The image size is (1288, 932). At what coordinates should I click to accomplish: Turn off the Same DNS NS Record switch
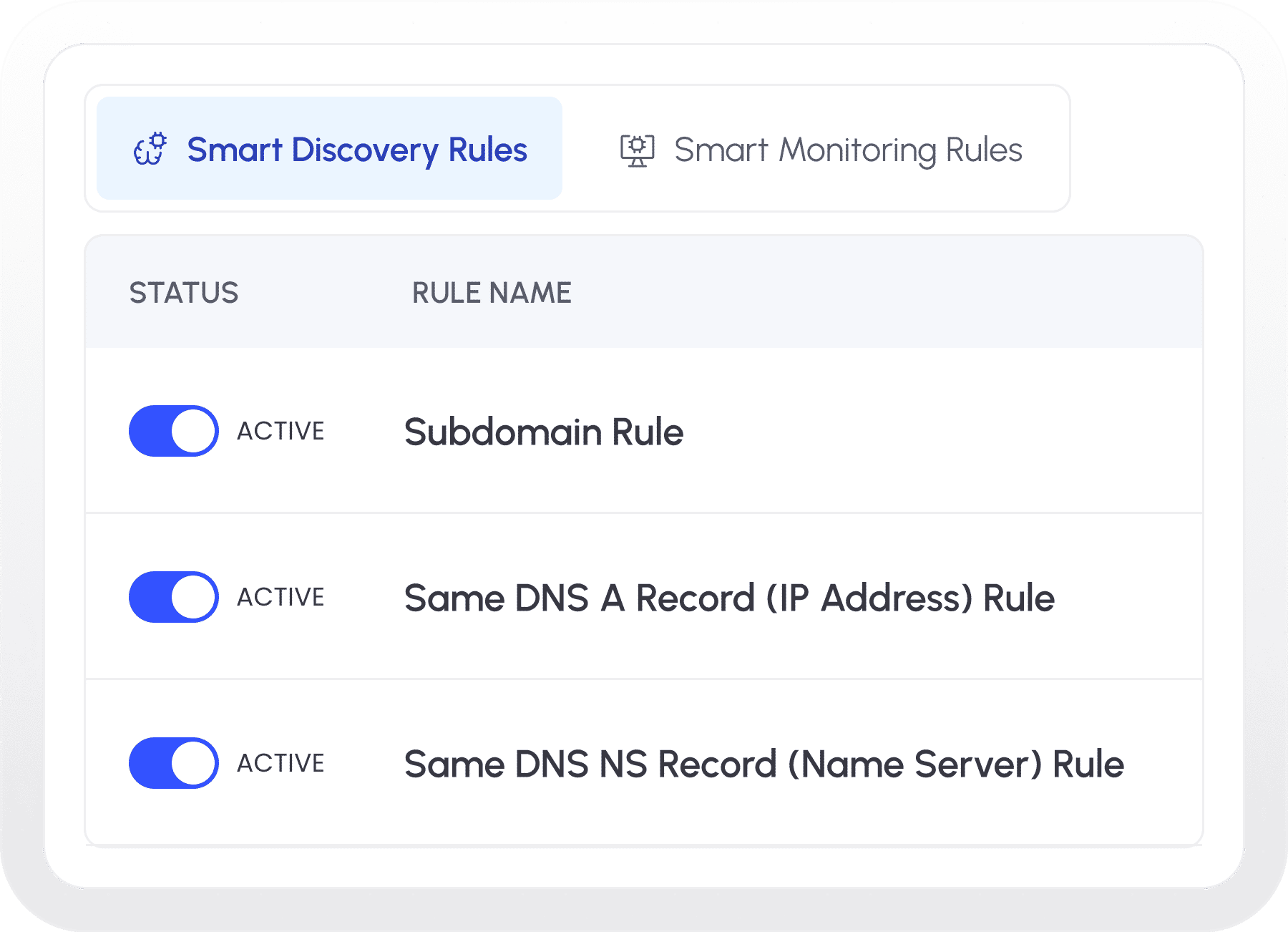[x=173, y=763]
